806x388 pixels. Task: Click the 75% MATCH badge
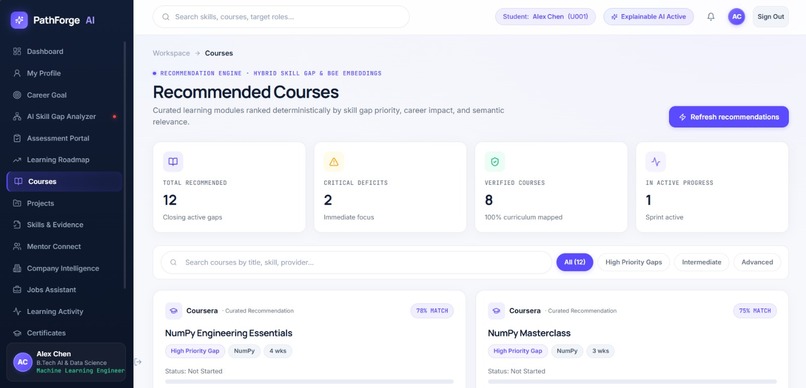[x=755, y=310]
